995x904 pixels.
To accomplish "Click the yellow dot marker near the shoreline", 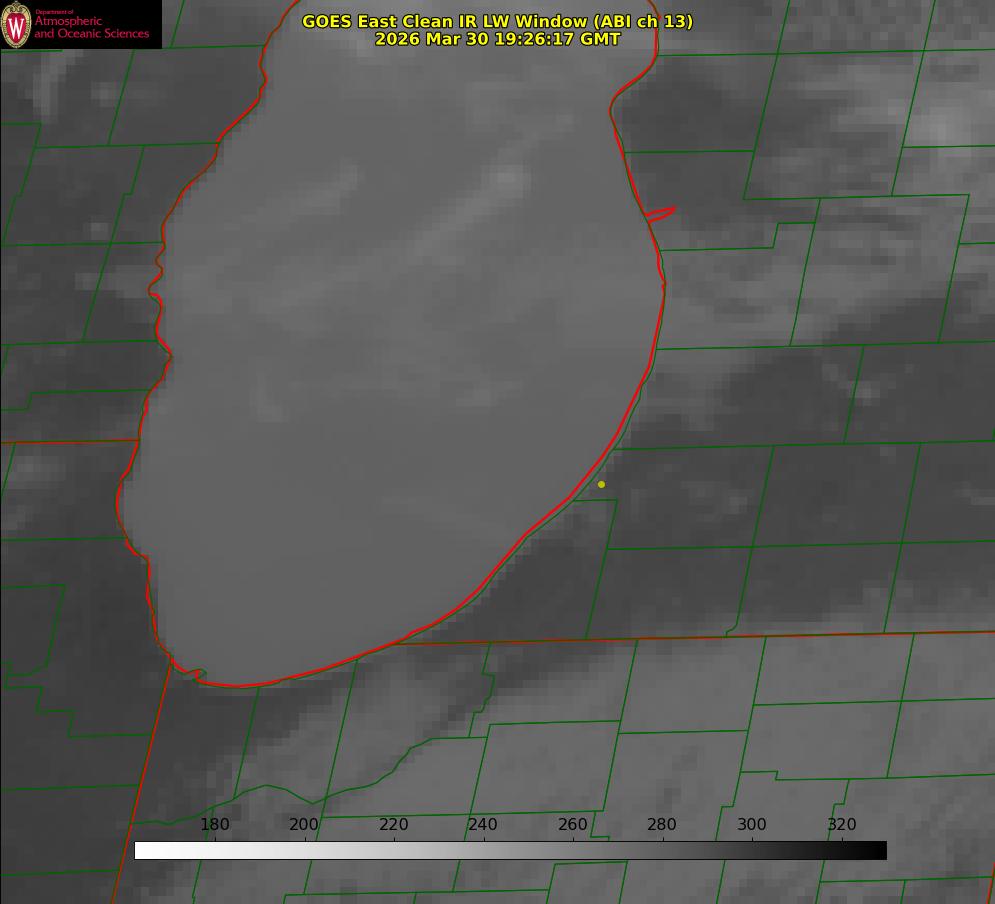I will pos(601,485).
